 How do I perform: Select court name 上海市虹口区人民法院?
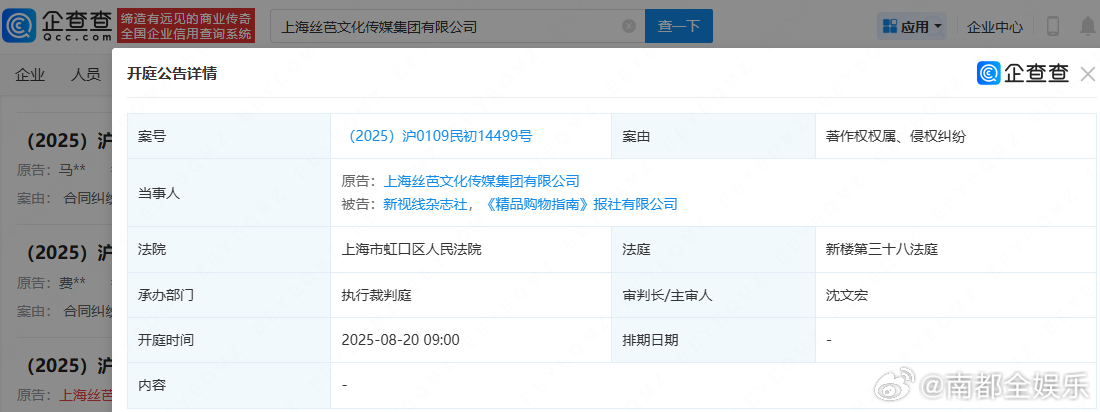pos(412,249)
